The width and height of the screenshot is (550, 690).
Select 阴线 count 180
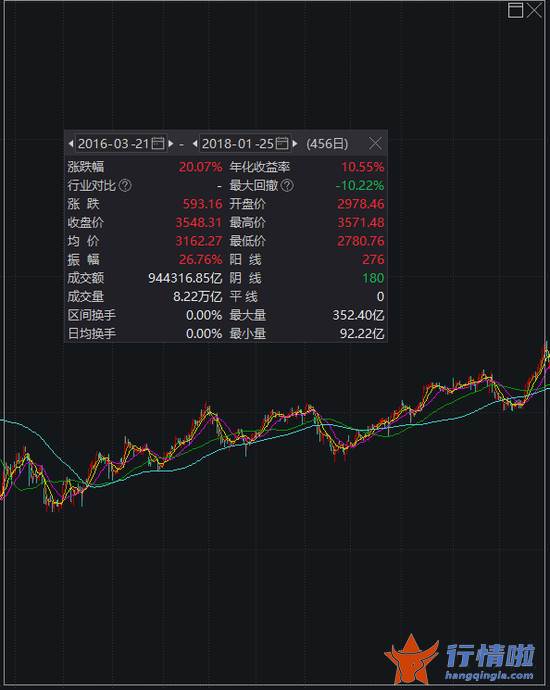click(373, 278)
